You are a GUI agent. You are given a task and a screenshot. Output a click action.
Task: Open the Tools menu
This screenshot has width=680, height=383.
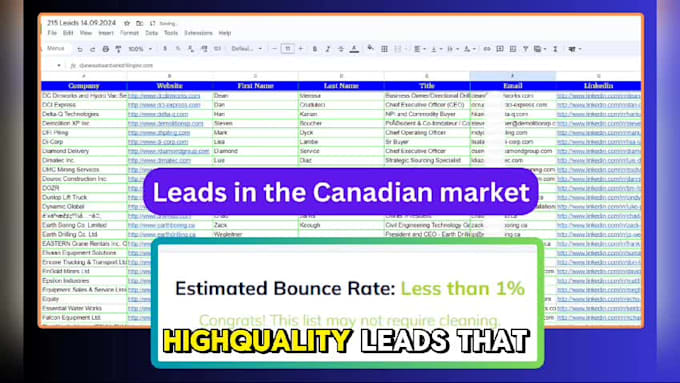(x=171, y=33)
